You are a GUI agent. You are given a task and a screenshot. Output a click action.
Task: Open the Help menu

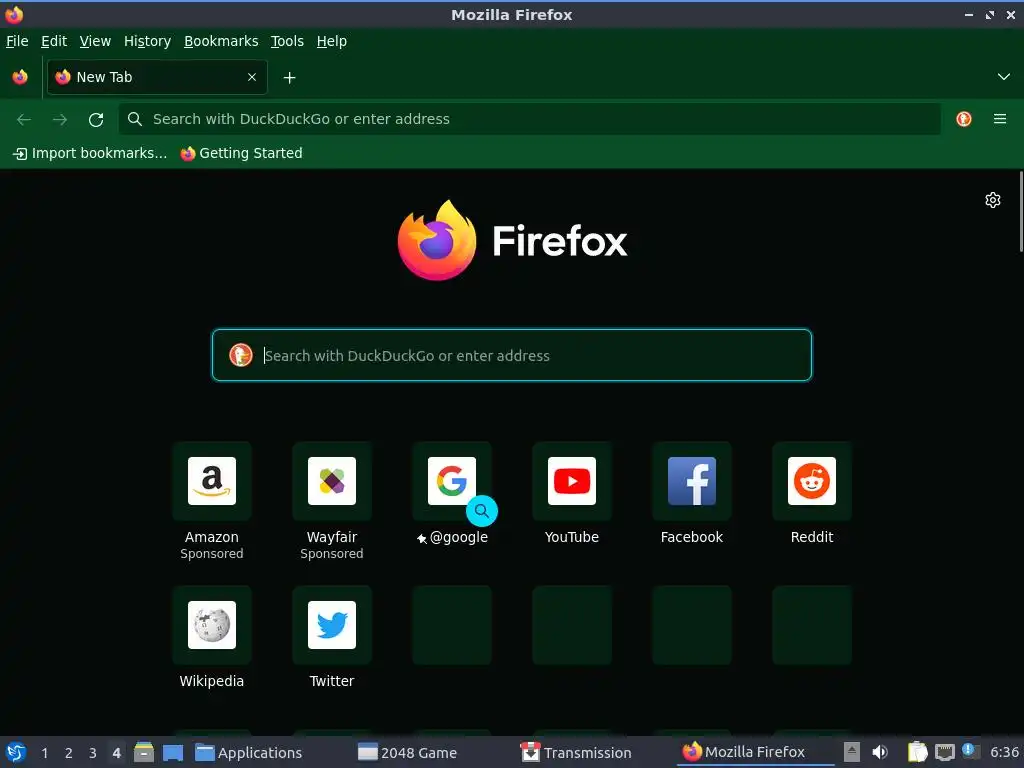pos(332,41)
